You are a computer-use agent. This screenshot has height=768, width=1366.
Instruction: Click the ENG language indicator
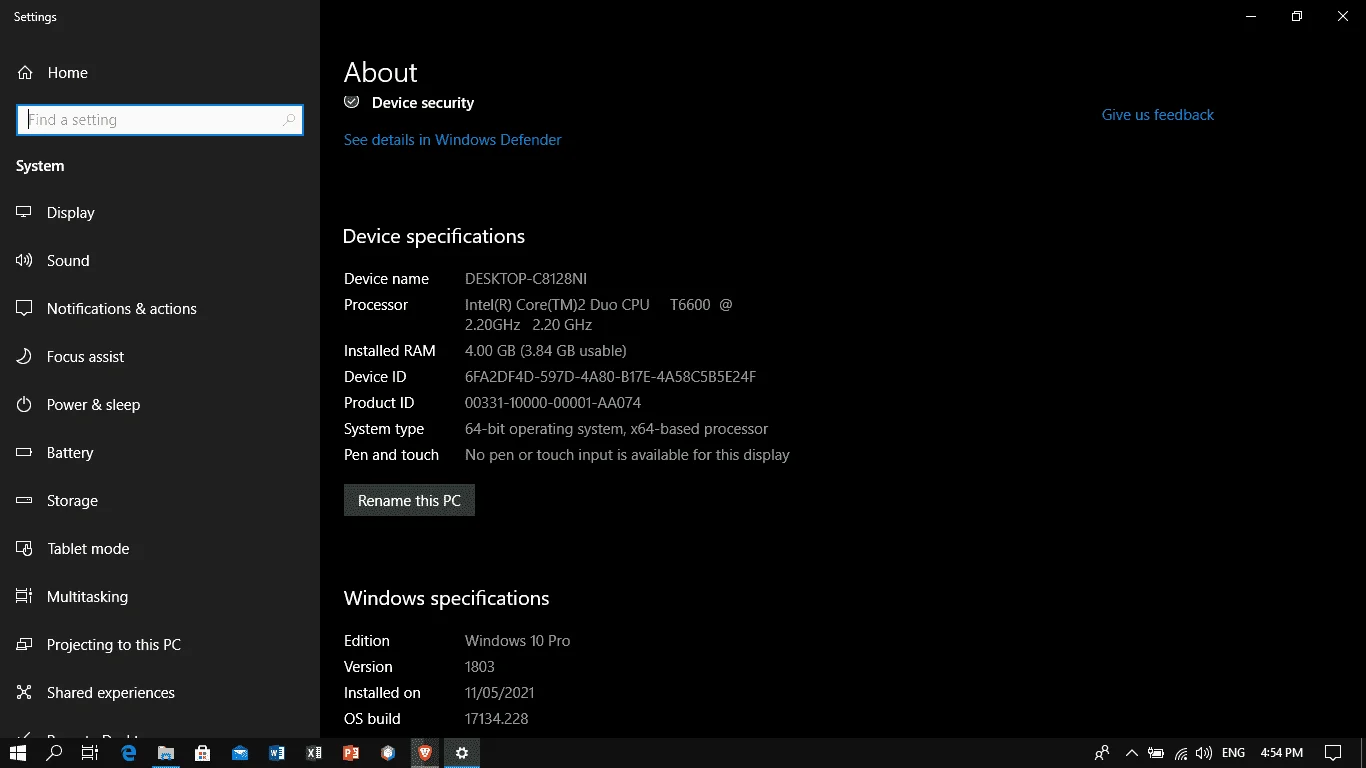pos(1233,753)
